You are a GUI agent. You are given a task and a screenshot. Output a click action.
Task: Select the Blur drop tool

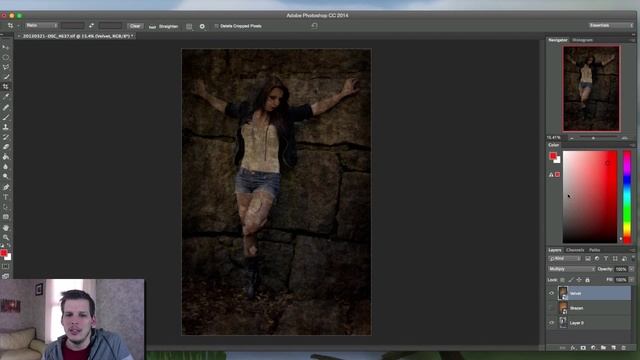click(6, 167)
